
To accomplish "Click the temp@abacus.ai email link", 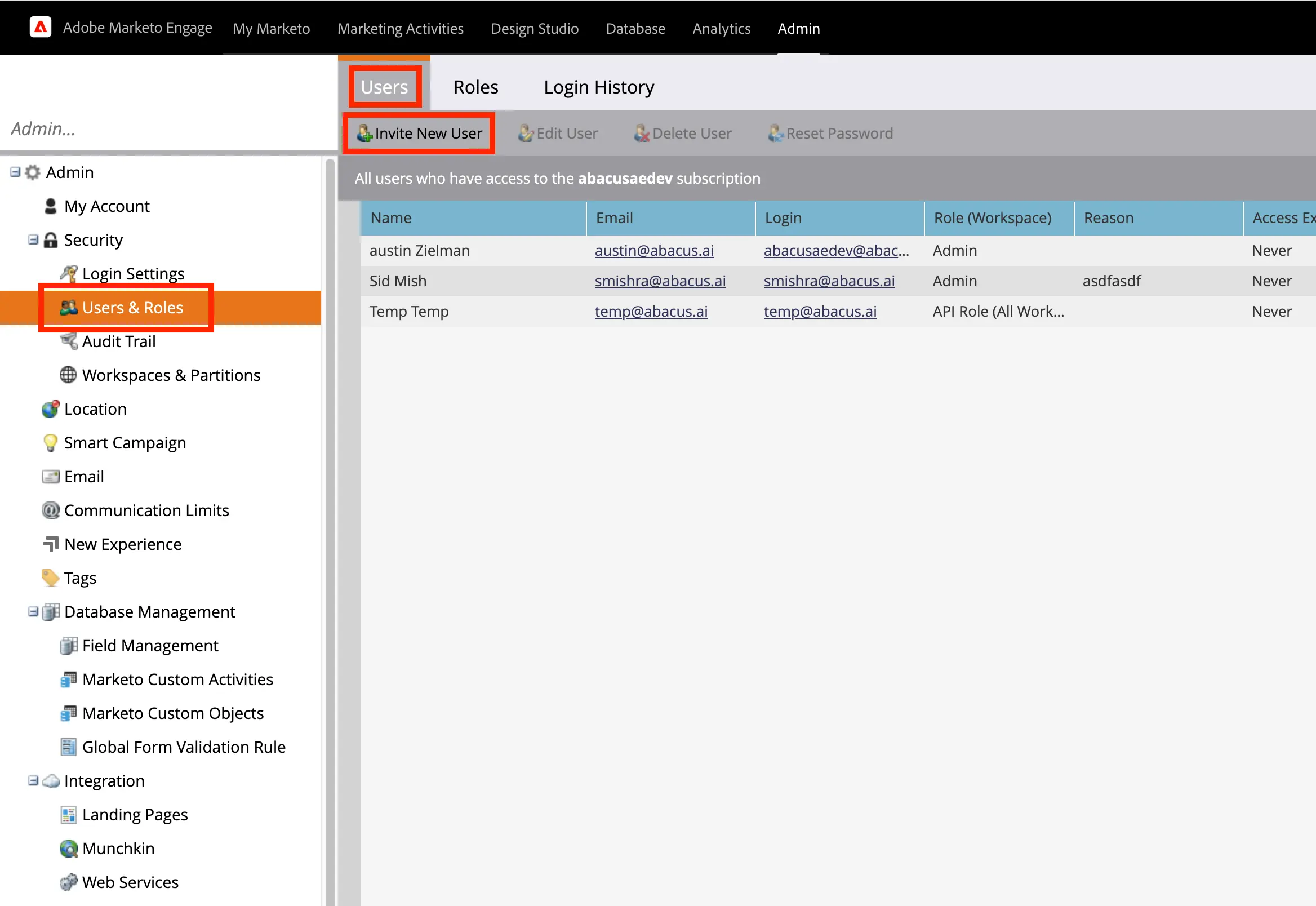I will coord(651,311).
